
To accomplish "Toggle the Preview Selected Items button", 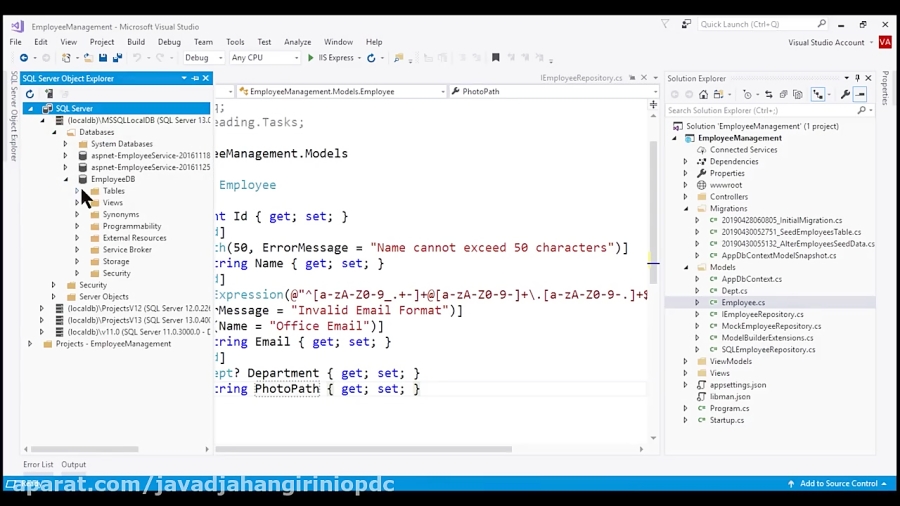I will 860,94.
